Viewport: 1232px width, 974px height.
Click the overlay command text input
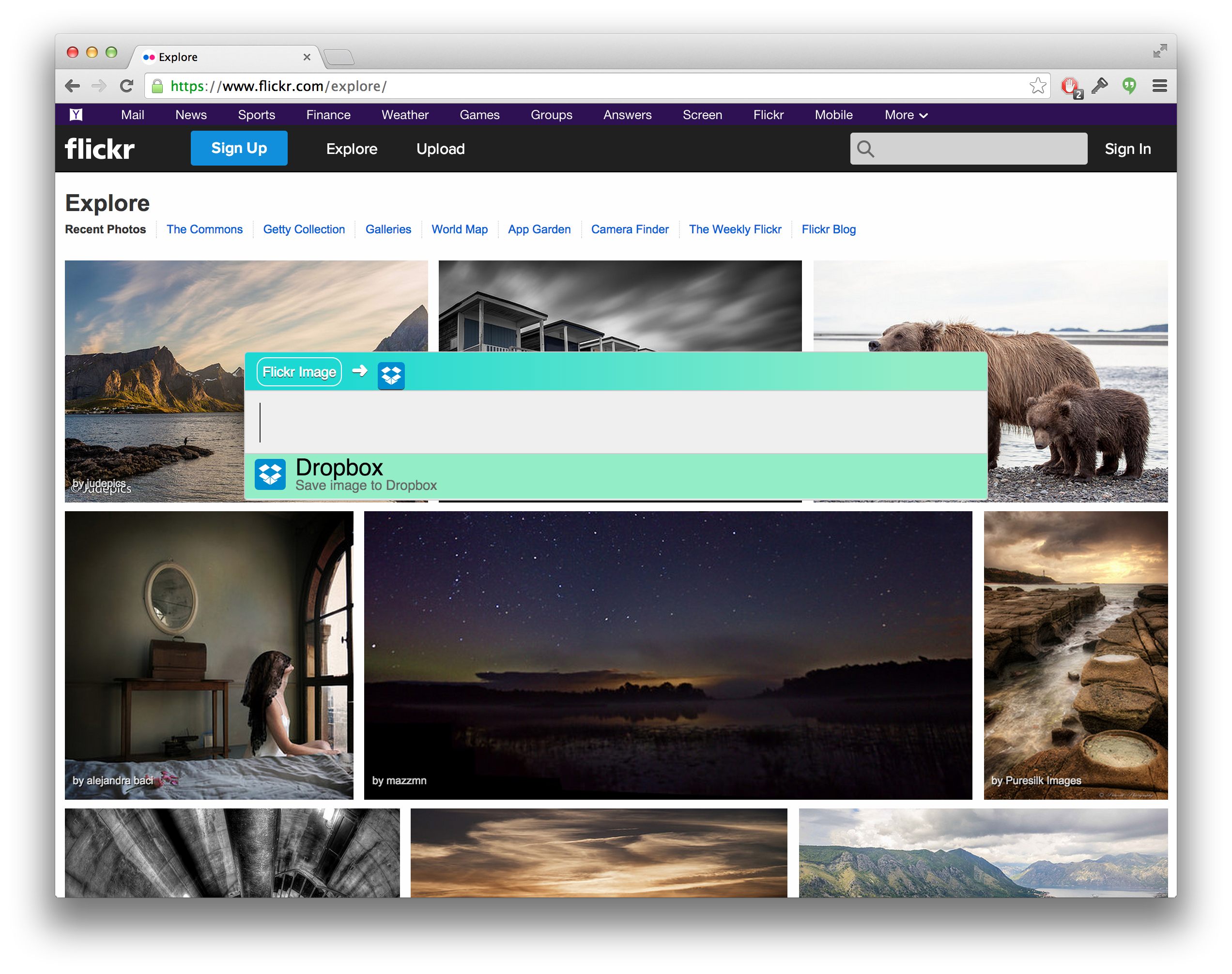coord(616,422)
